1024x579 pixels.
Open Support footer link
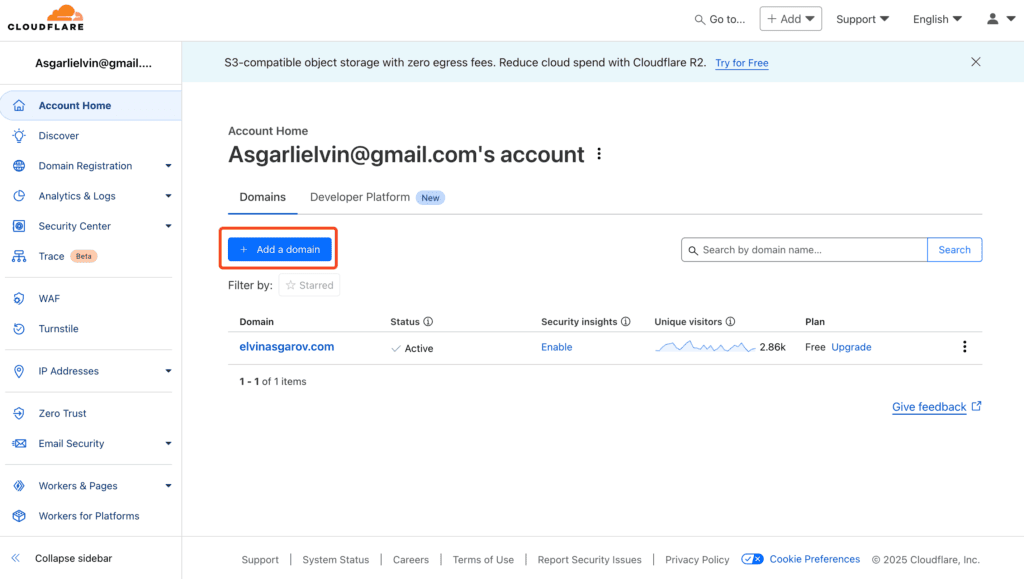tap(260, 559)
